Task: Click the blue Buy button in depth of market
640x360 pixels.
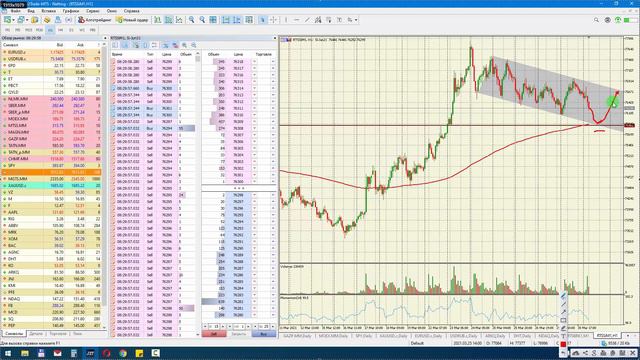Action: (263, 334)
